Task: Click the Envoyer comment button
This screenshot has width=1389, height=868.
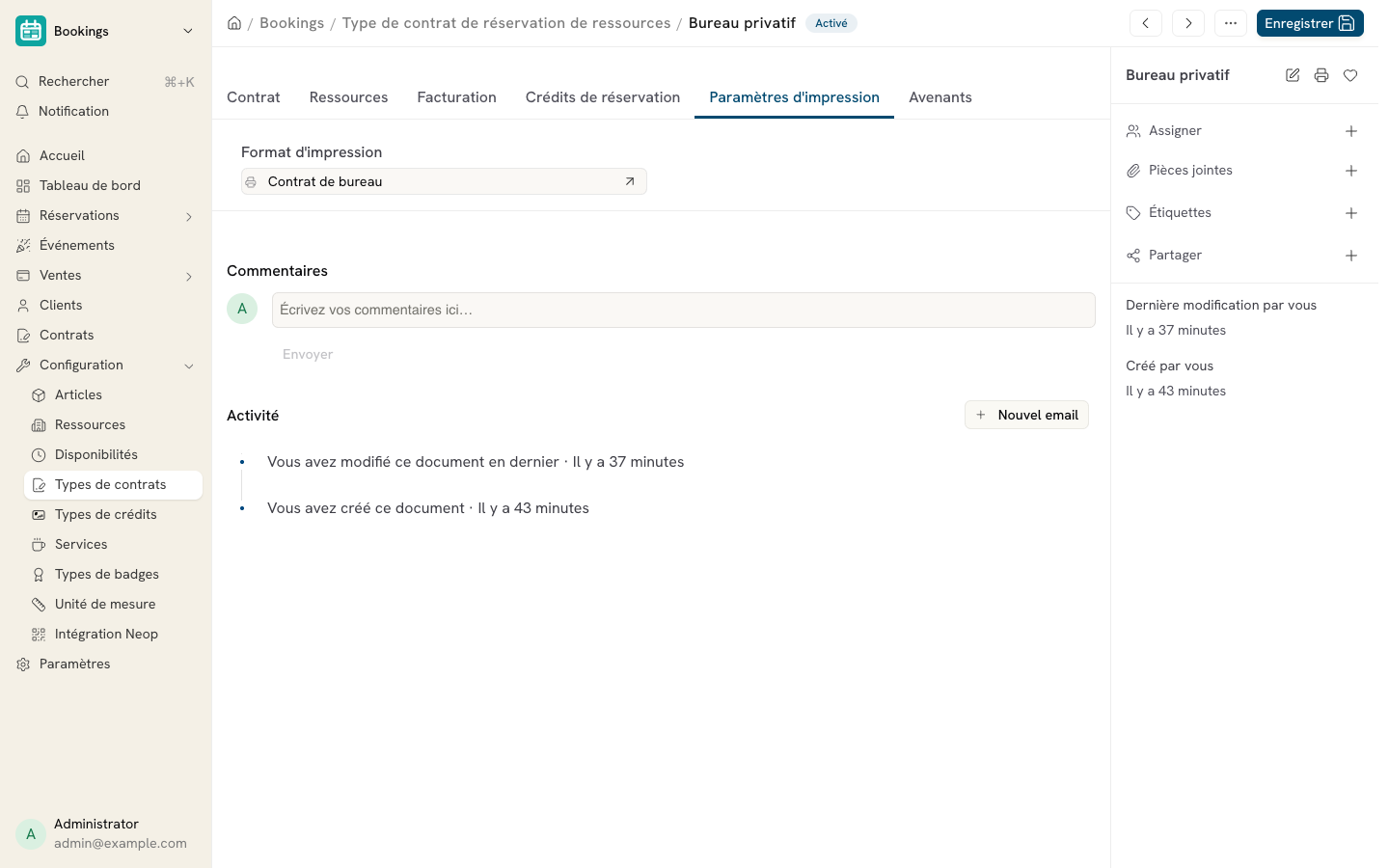Action: tap(308, 354)
